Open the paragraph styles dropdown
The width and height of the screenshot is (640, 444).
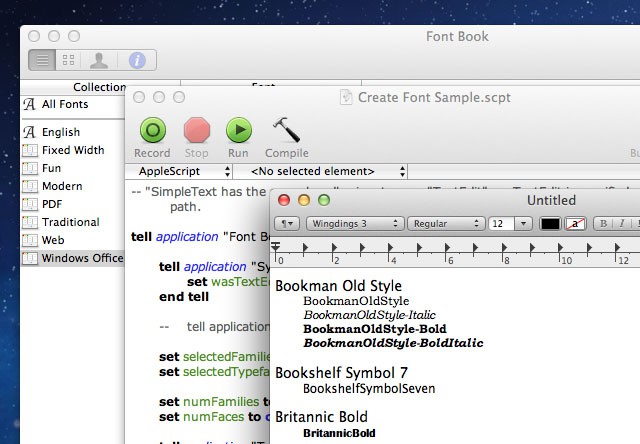point(287,223)
